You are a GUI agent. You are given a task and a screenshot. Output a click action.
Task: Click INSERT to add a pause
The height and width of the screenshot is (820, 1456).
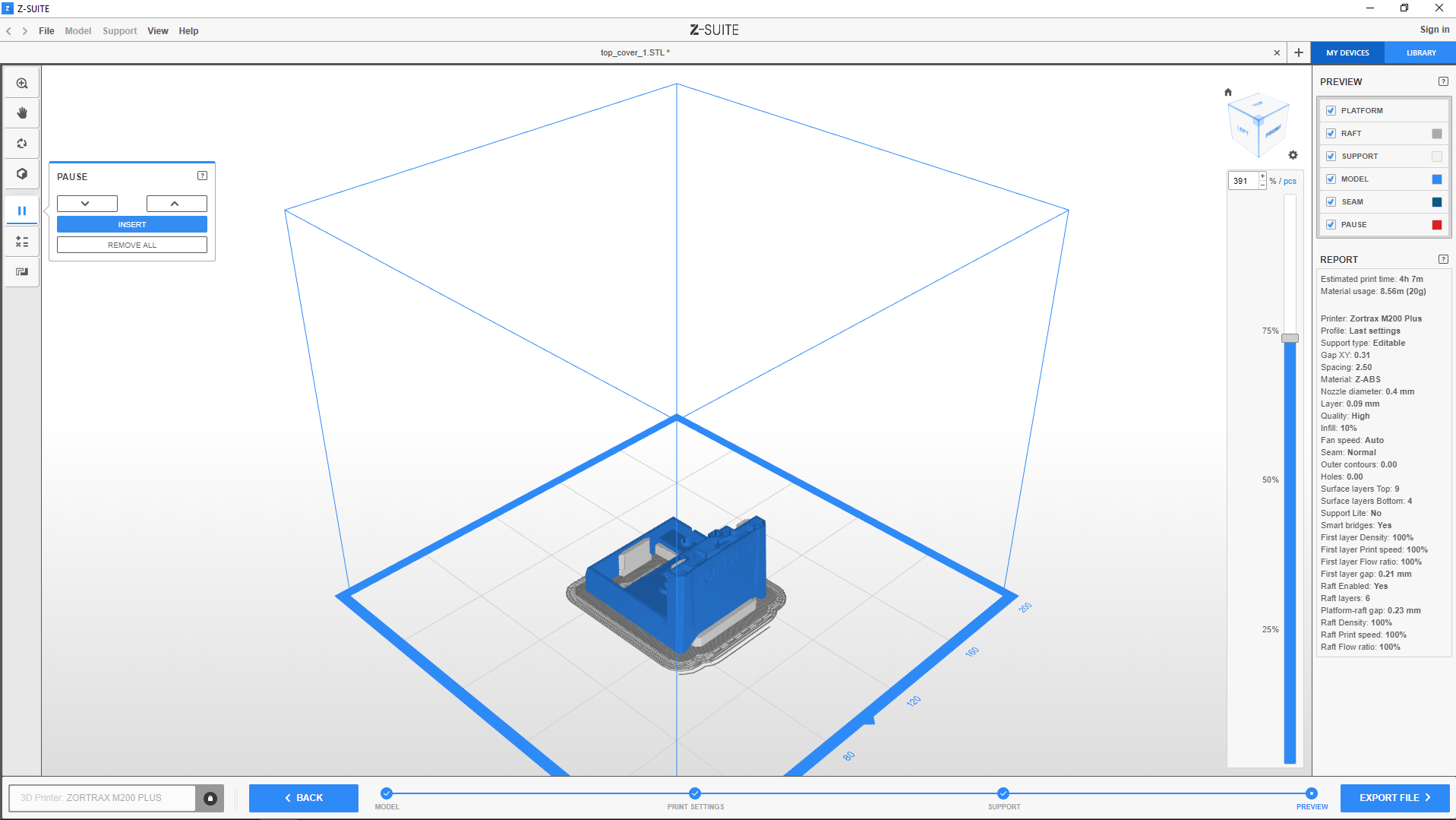coord(132,224)
